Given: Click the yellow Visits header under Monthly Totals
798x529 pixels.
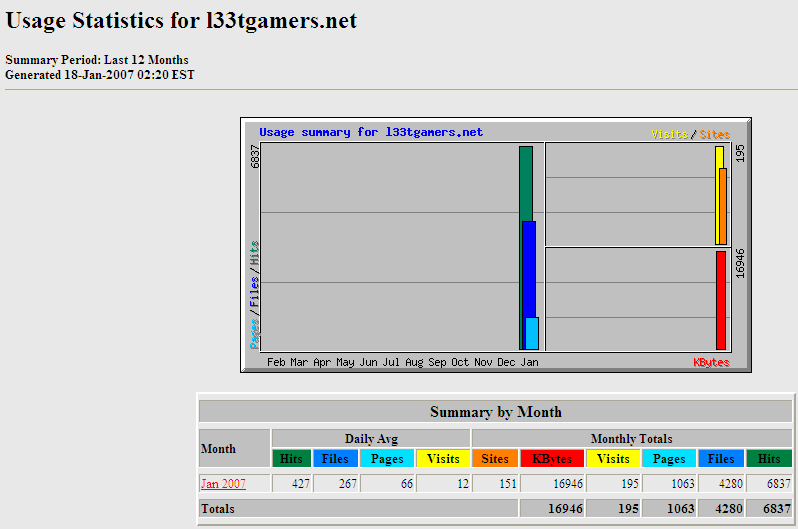Looking at the screenshot, I should click(x=613, y=458).
